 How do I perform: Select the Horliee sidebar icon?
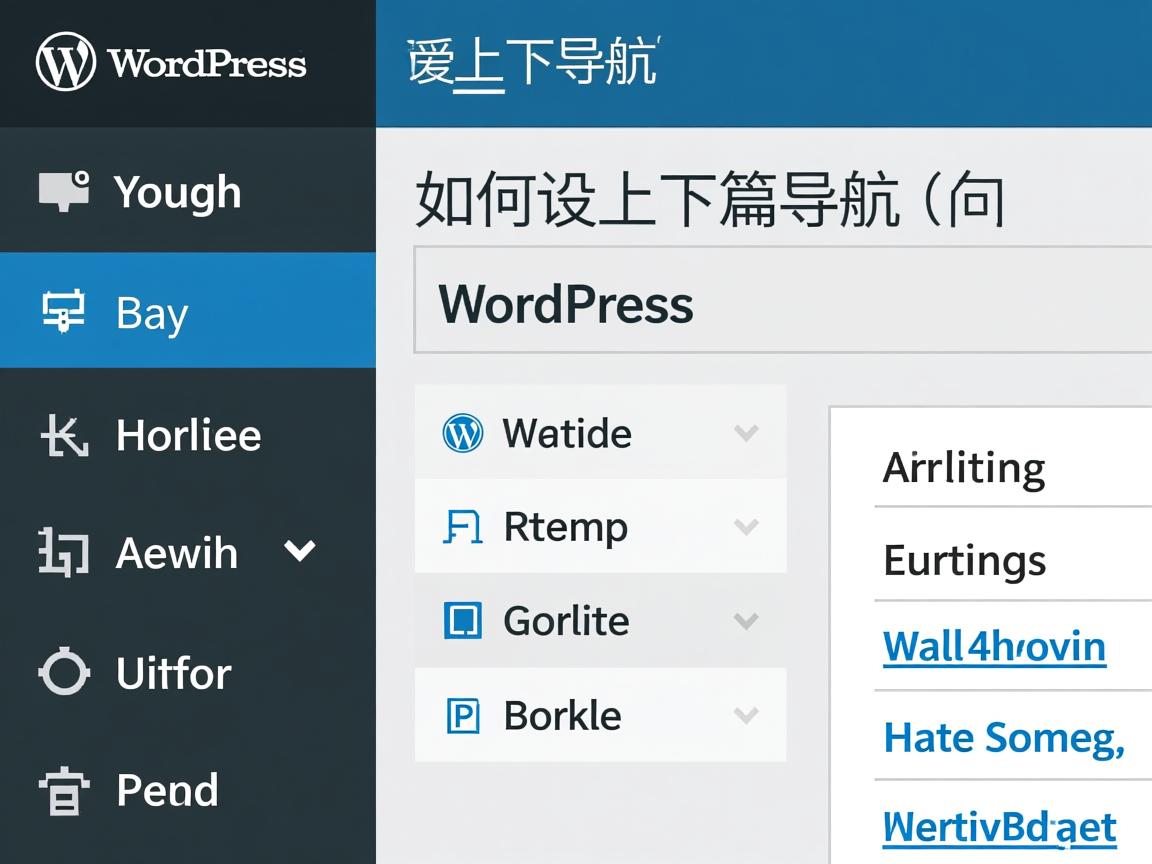click(x=63, y=434)
